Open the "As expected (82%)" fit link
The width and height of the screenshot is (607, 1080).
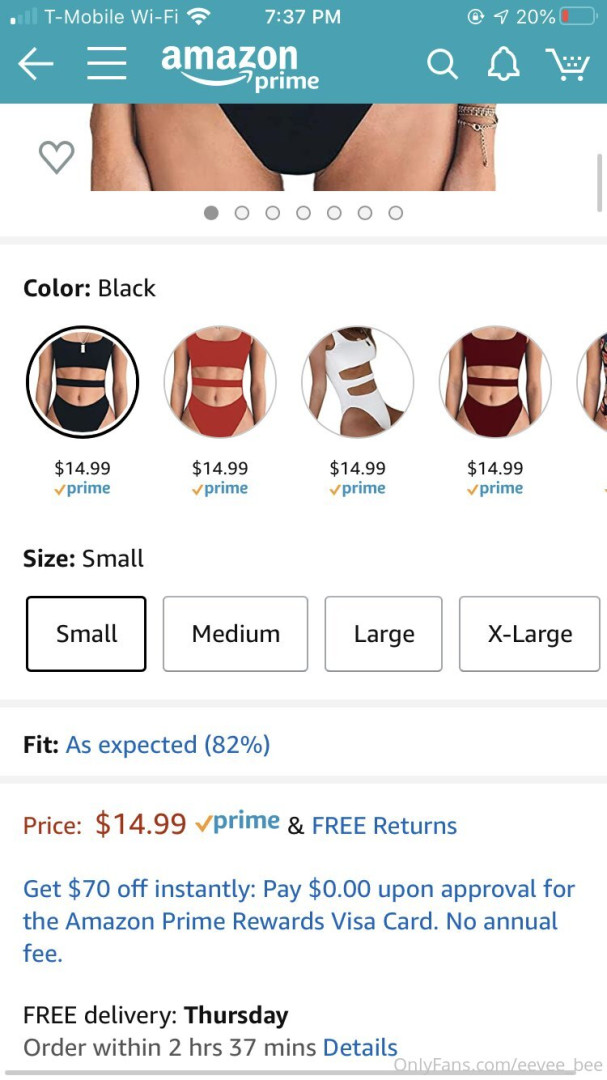(168, 745)
